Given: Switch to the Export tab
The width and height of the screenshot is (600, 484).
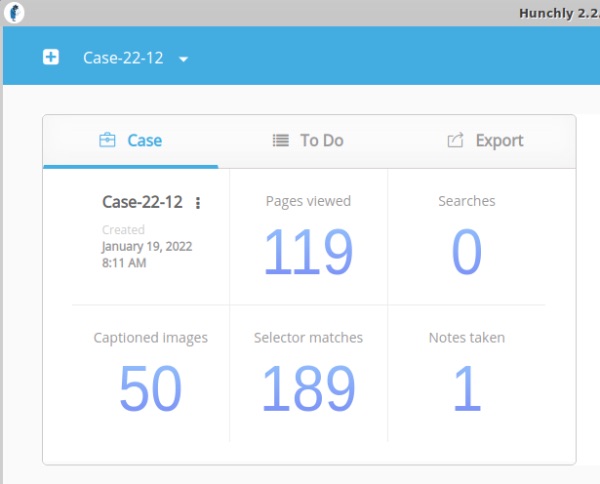Looking at the screenshot, I should (485, 141).
